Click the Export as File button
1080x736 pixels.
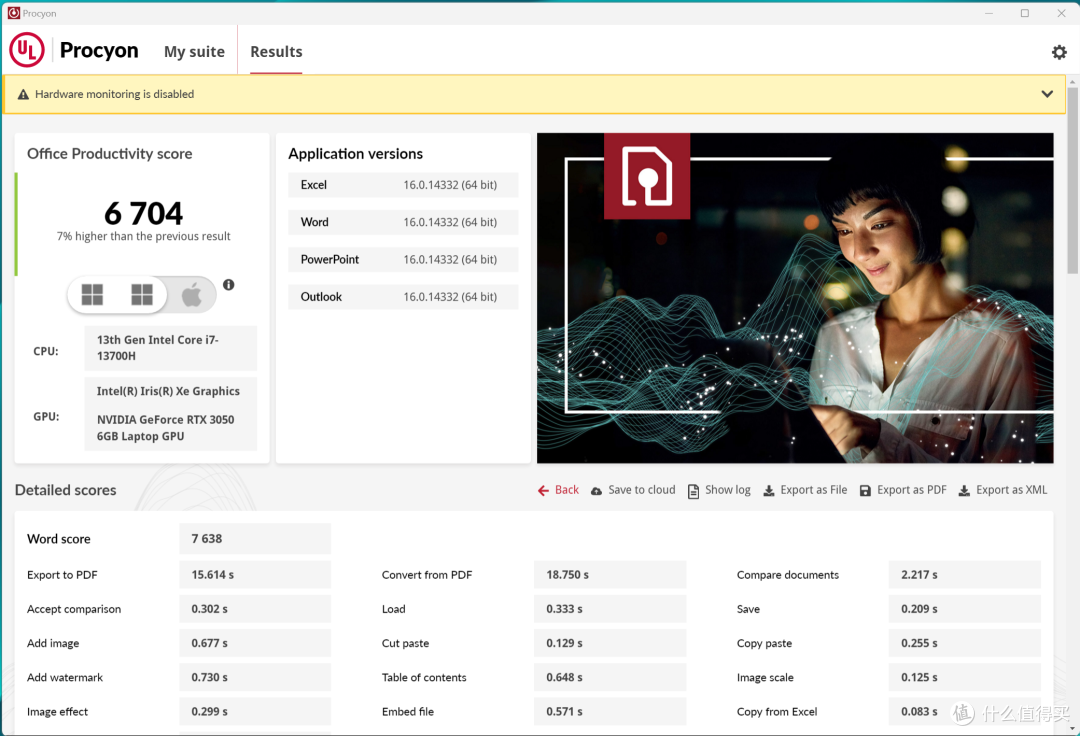pyautogui.click(x=805, y=490)
